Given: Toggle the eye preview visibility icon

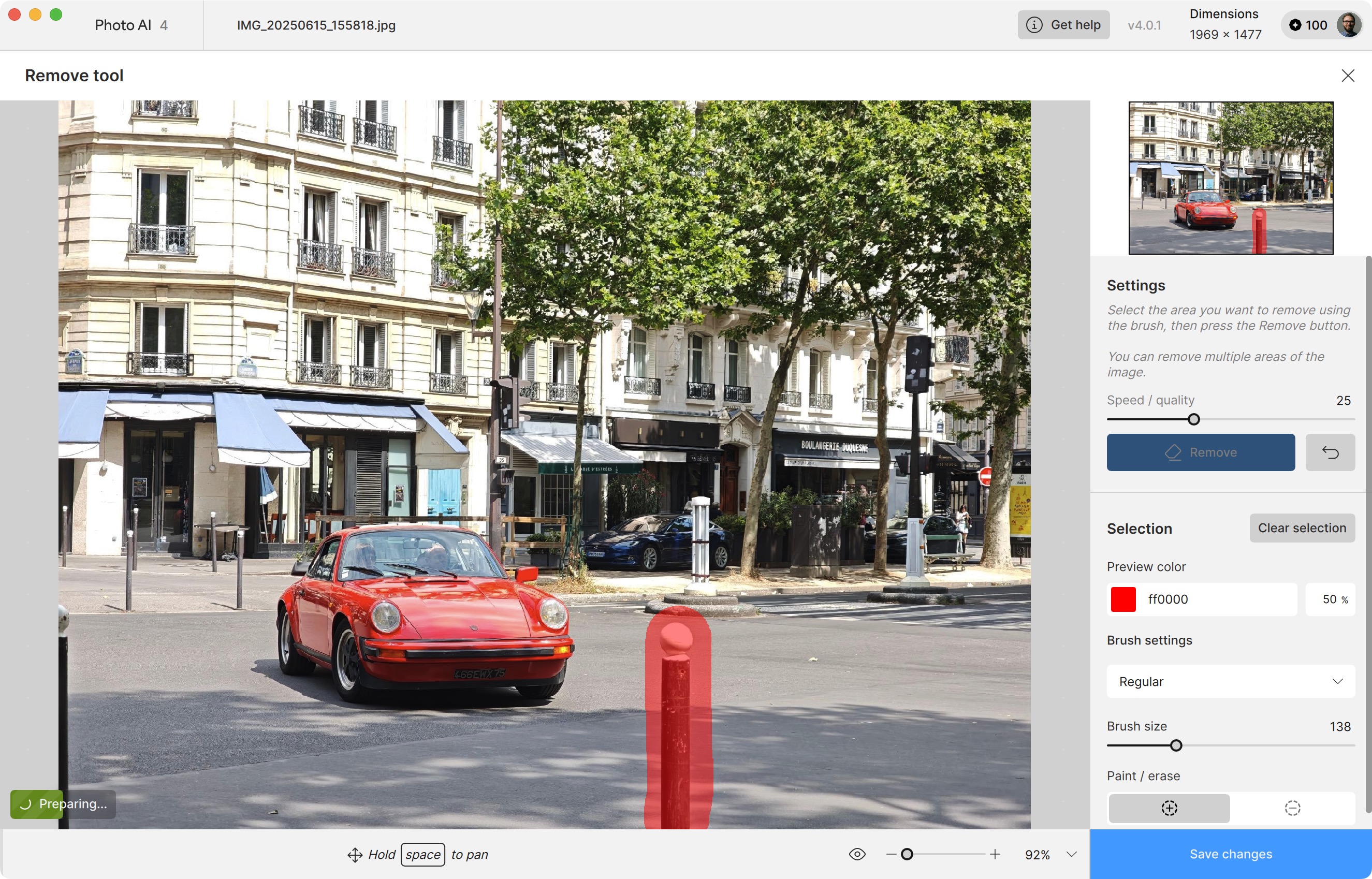Looking at the screenshot, I should (x=857, y=854).
